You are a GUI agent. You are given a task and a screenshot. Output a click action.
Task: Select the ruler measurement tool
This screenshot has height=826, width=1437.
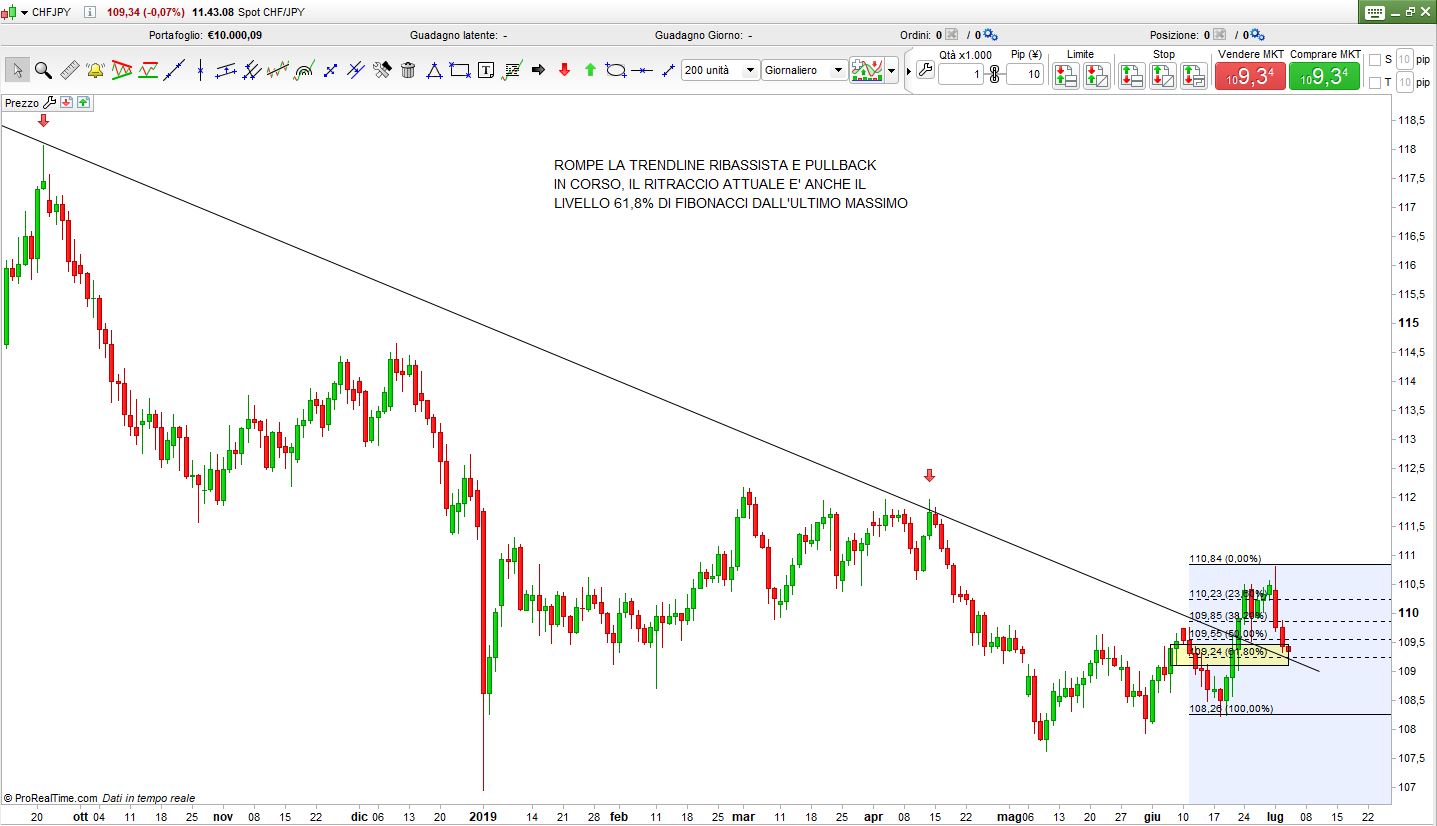(x=69, y=70)
